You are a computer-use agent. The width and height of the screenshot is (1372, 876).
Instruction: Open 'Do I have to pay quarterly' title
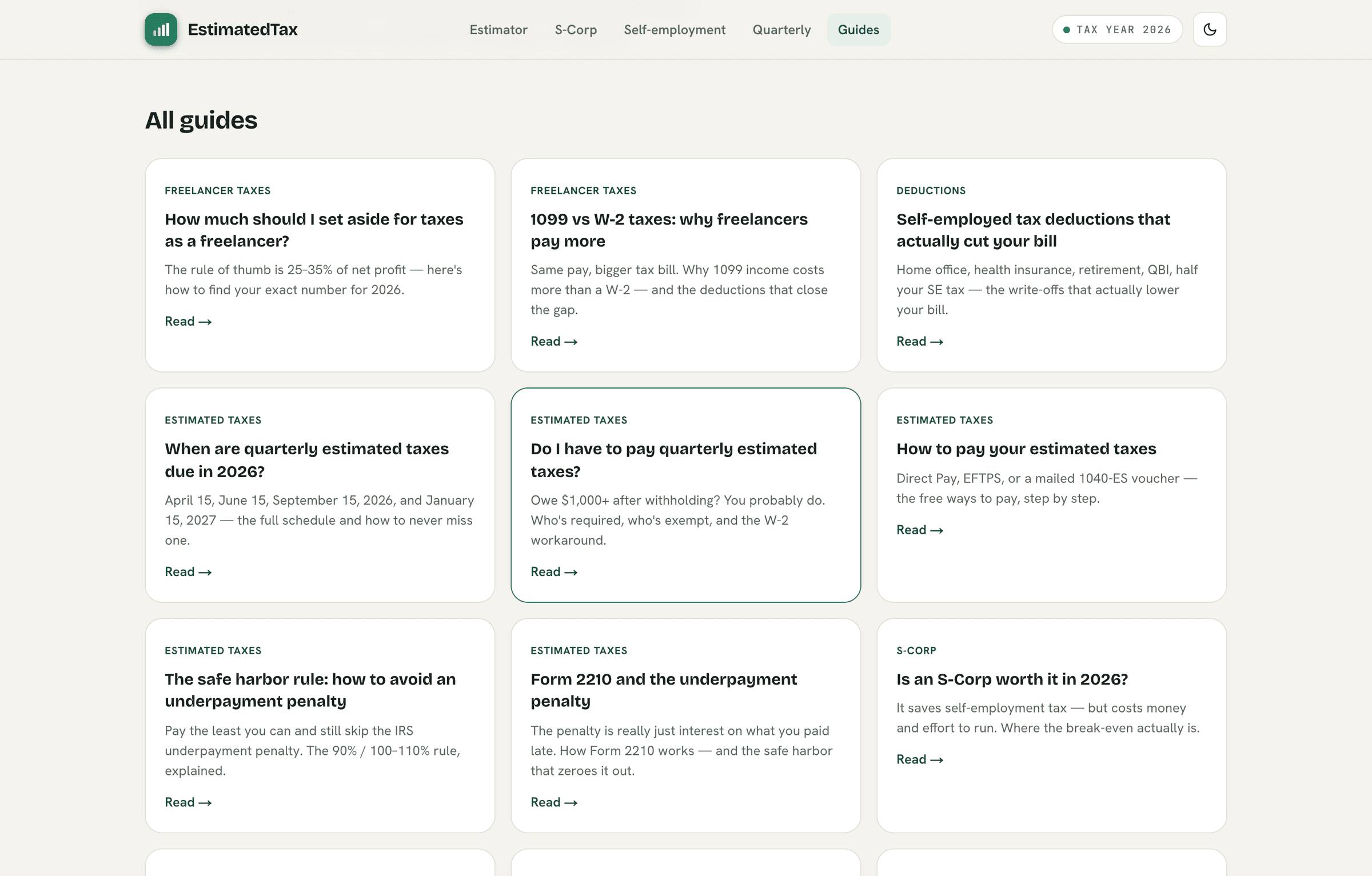click(x=673, y=460)
